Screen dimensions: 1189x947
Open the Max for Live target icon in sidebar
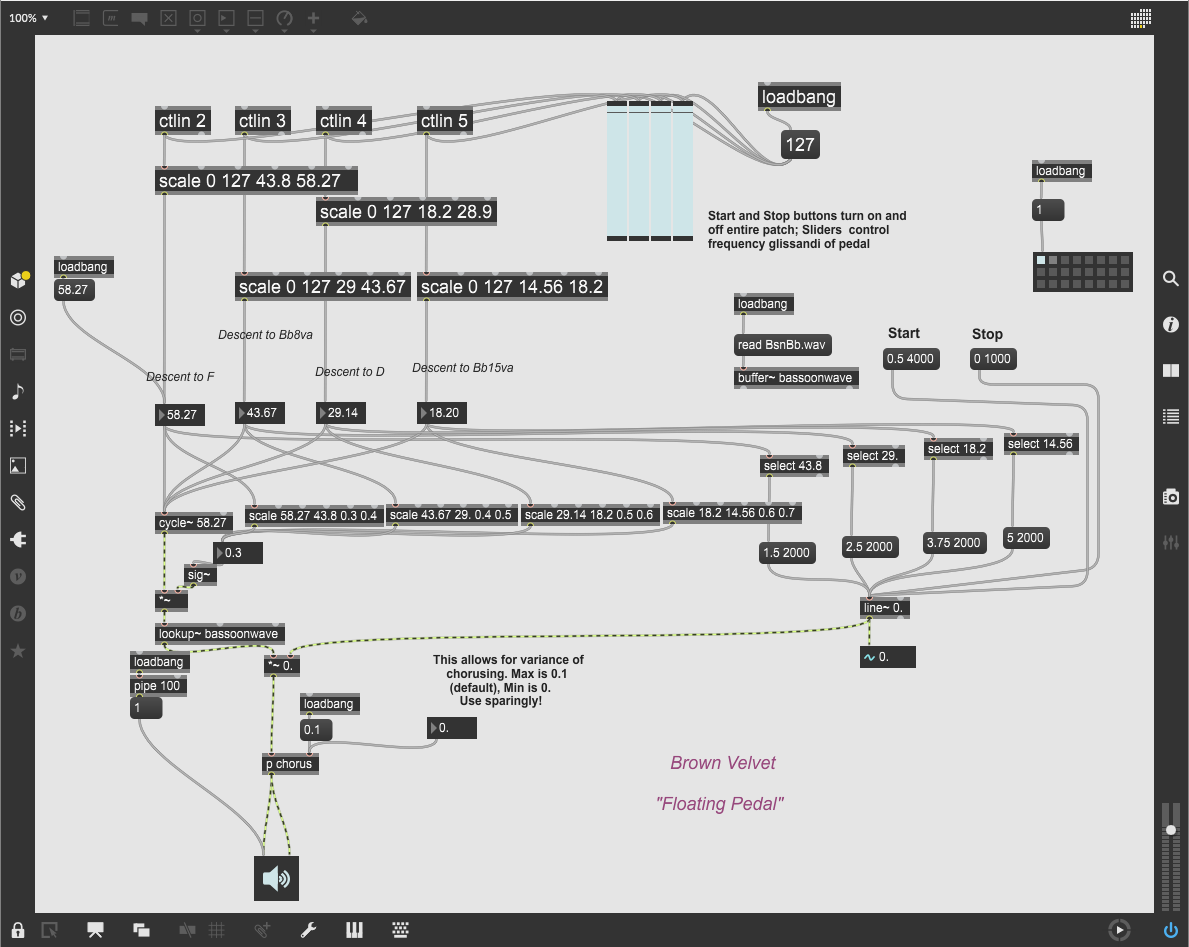[x=18, y=318]
